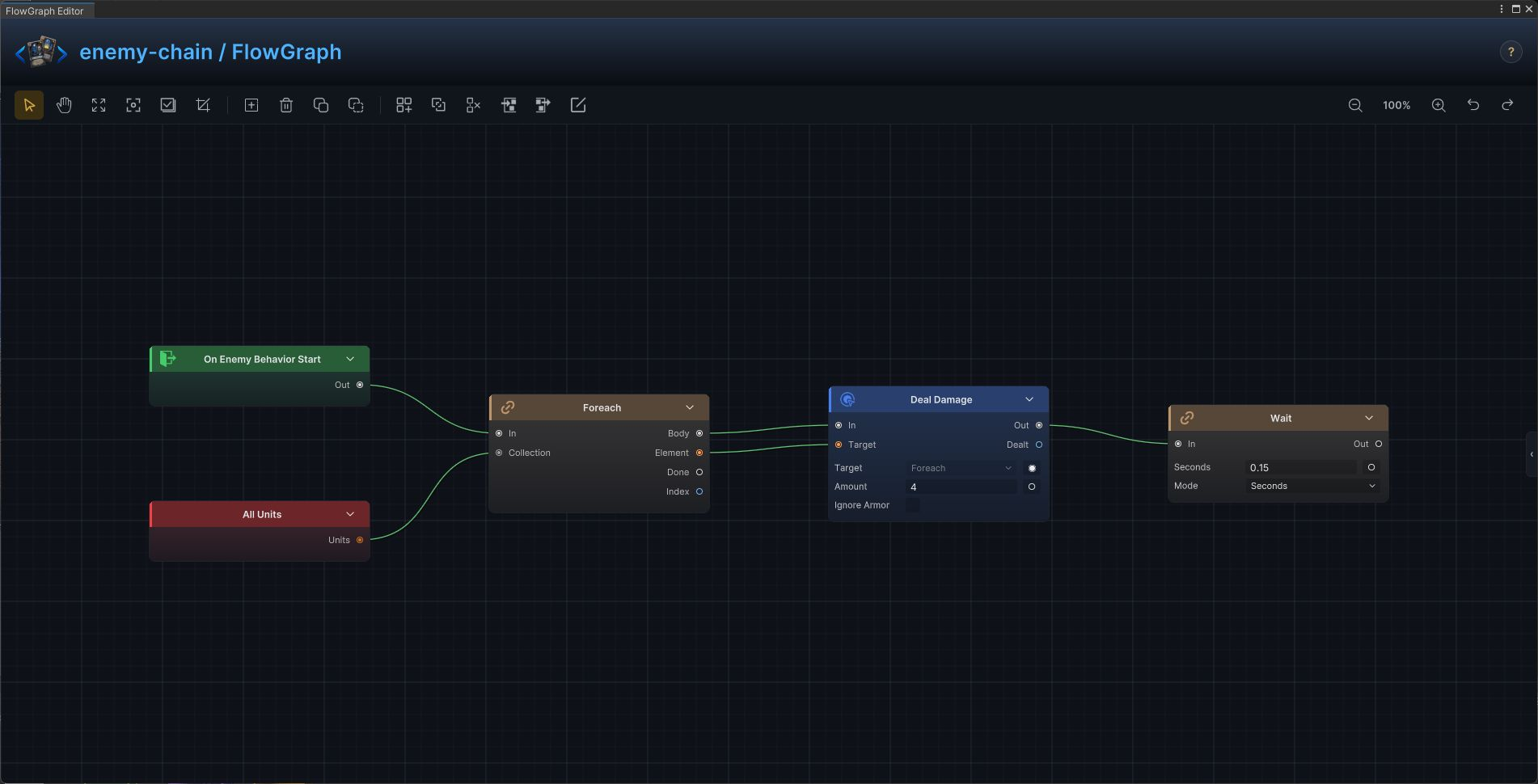The width and height of the screenshot is (1538, 784).
Task: Click the Deal Damage In port
Action: 839,425
